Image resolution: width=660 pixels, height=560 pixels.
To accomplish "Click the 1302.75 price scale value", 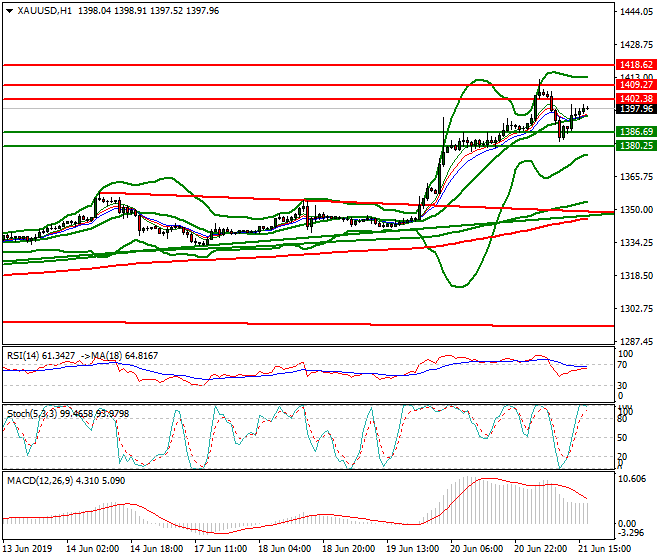I will [637, 309].
